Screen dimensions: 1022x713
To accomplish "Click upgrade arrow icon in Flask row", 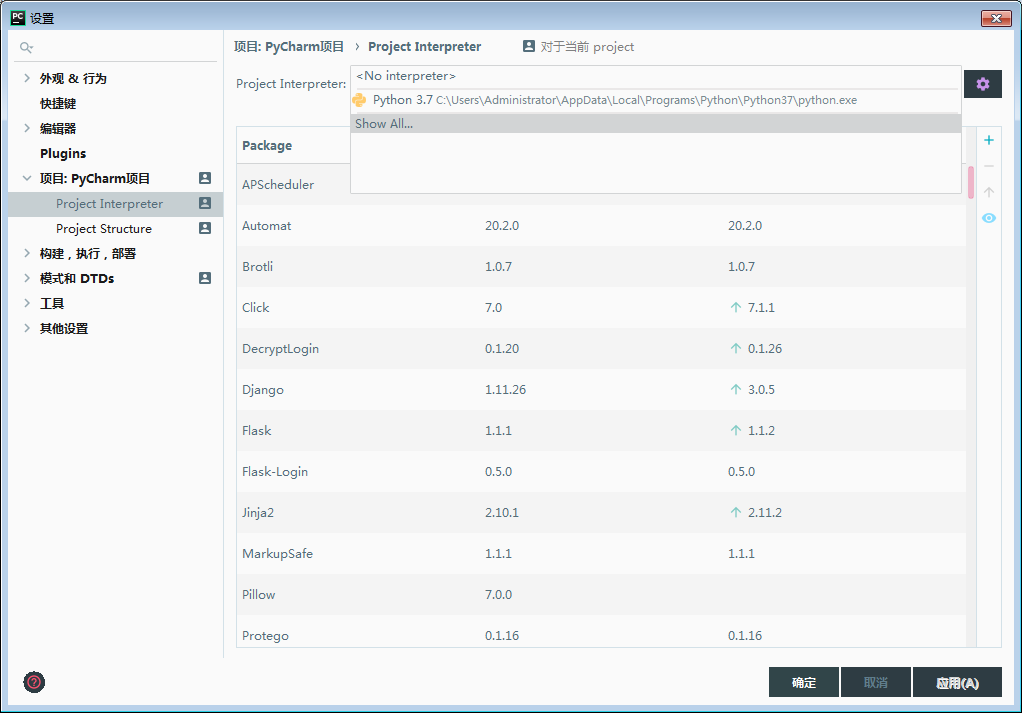I will pyautogui.click(x=736, y=430).
